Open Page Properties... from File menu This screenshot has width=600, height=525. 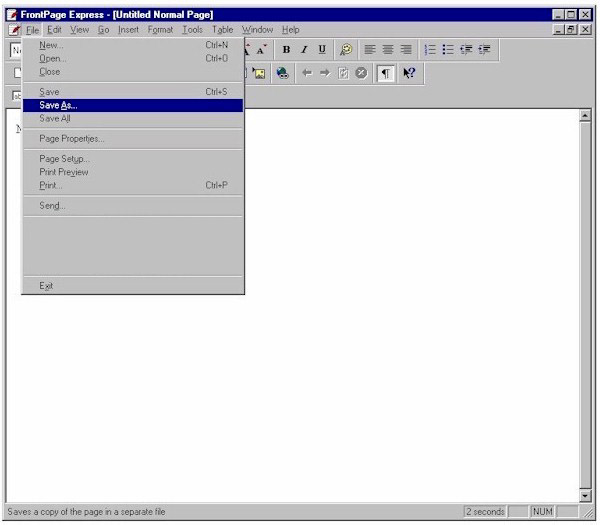coord(133,139)
